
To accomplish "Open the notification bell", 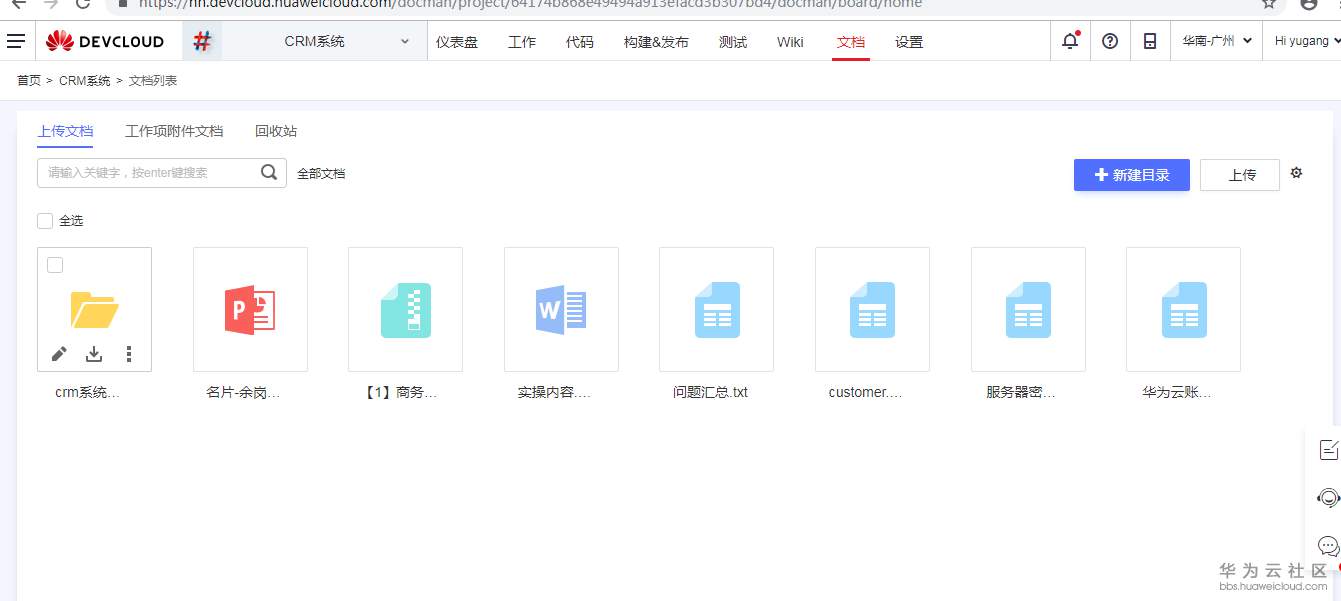I will [x=1070, y=41].
